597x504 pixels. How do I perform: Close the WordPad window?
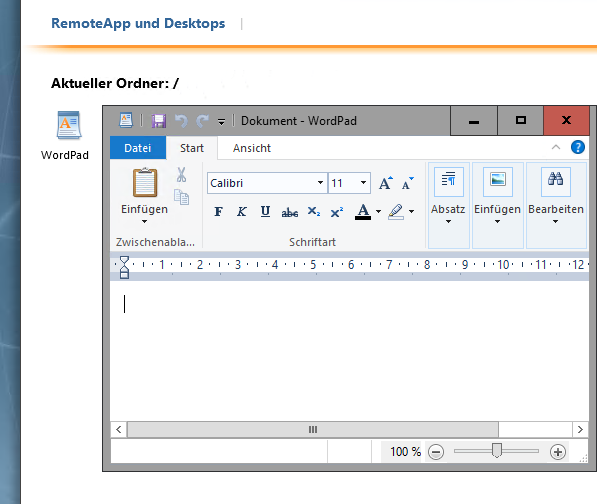point(567,121)
